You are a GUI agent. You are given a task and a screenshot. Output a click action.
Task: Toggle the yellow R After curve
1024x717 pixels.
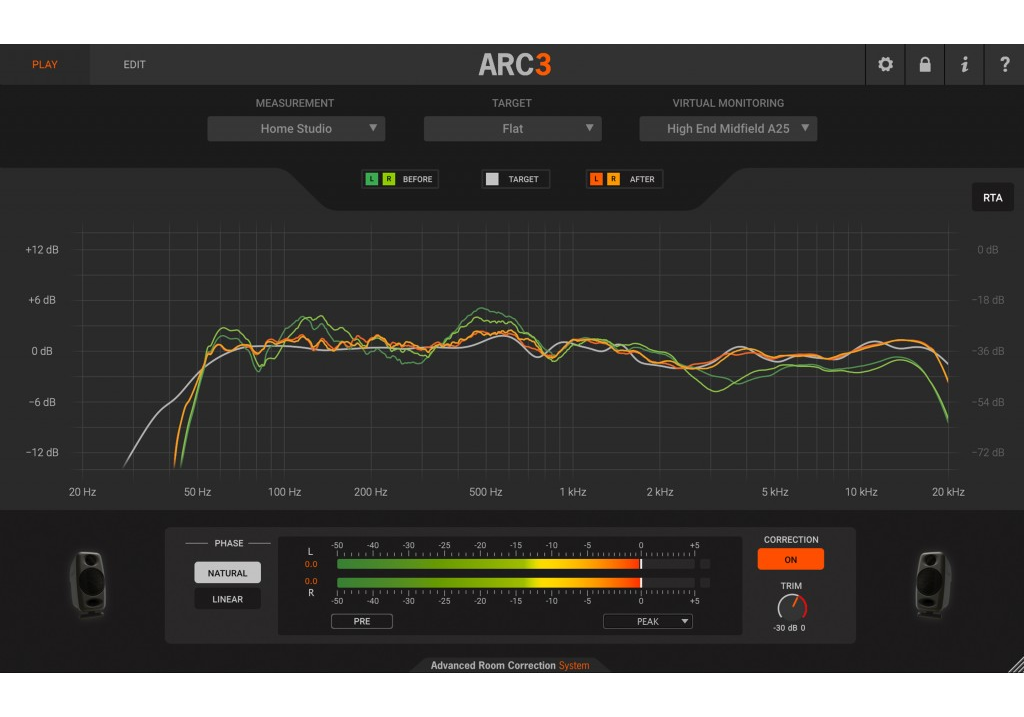[x=613, y=179]
